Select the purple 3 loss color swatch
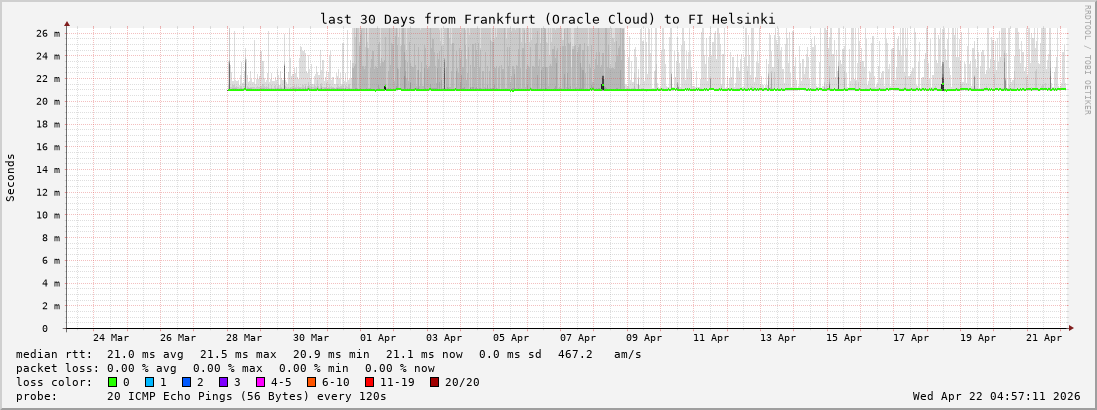1097x410 pixels. pyautogui.click(x=224, y=382)
